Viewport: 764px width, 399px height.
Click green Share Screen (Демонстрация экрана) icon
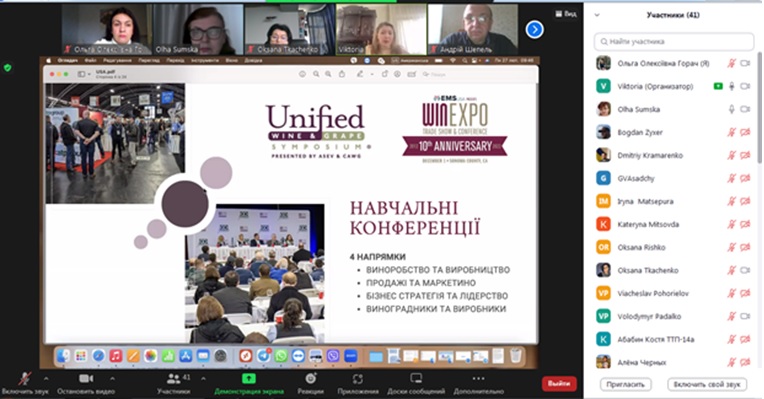point(249,379)
